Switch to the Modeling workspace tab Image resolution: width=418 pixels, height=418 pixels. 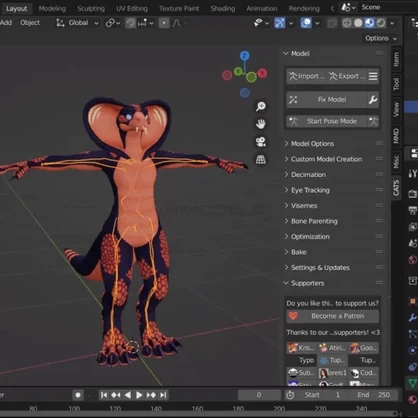(52, 9)
